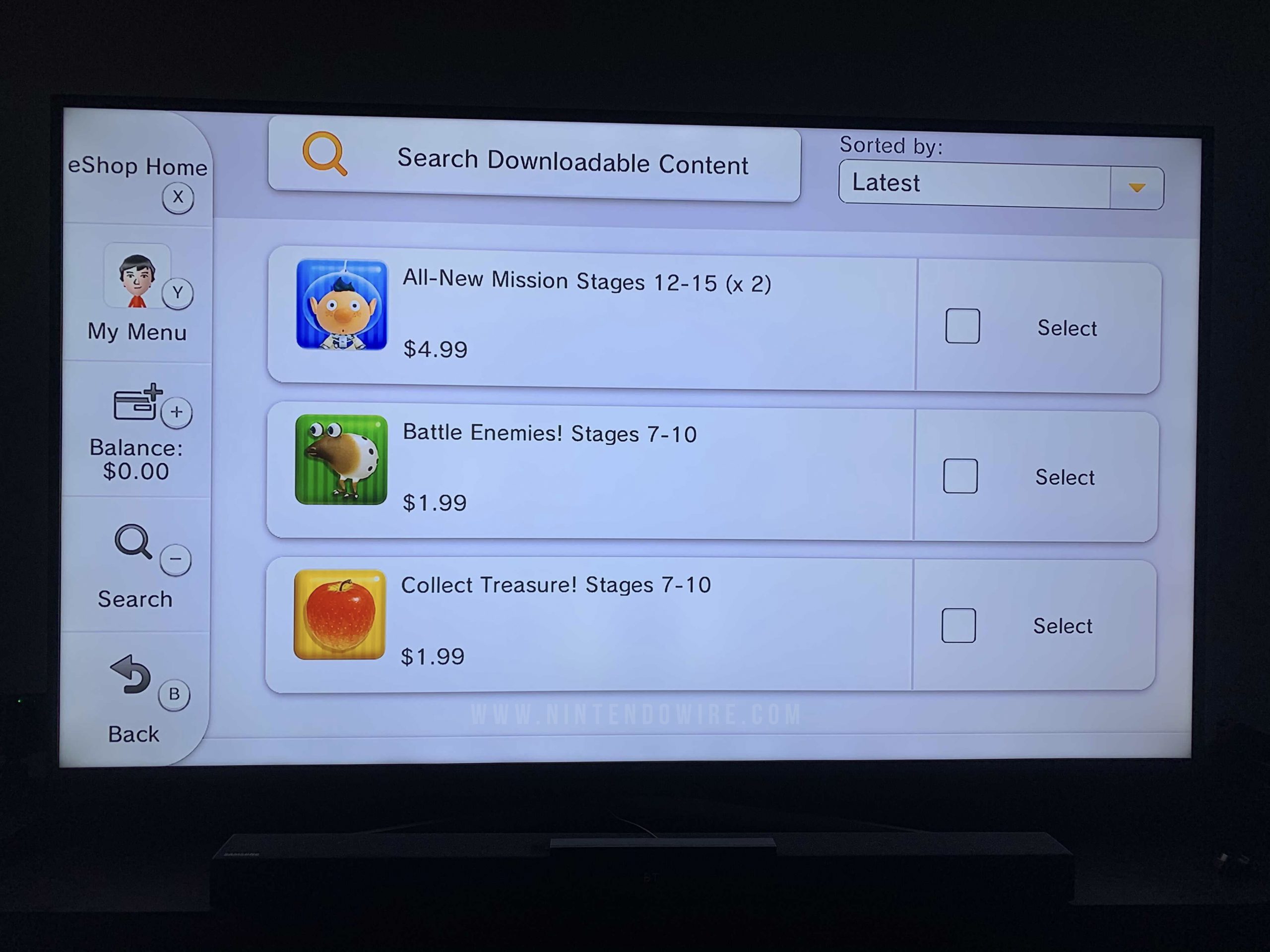
Task: Toggle the Collect Treasure Stages checkbox
Action: pos(956,625)
